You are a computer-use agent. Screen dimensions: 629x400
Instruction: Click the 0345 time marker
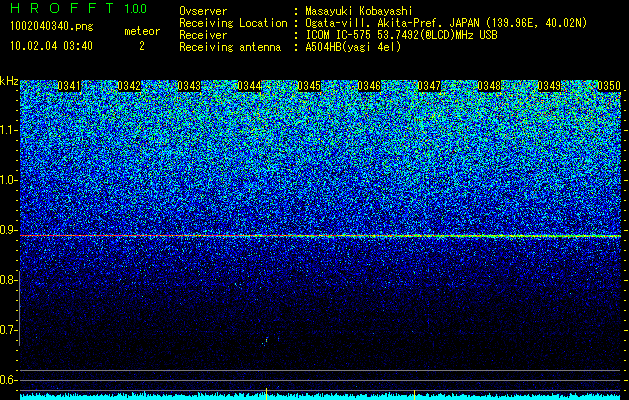309,86
